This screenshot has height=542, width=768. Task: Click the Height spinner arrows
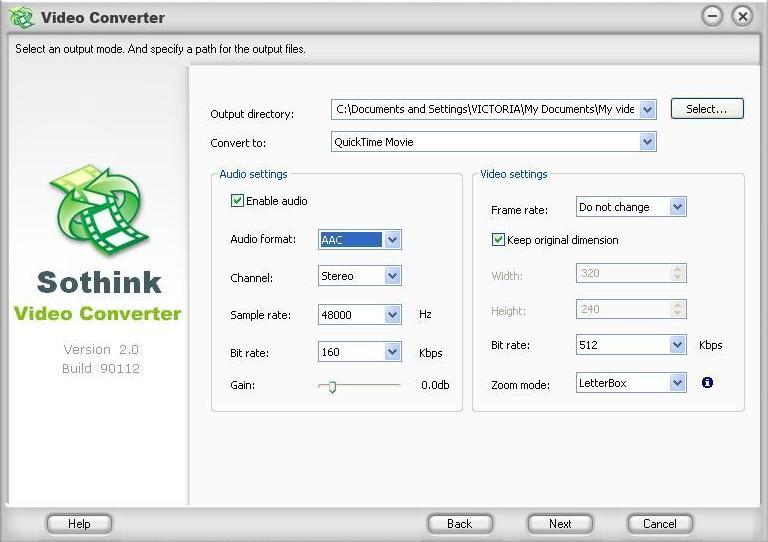click(x=677, y=309)
